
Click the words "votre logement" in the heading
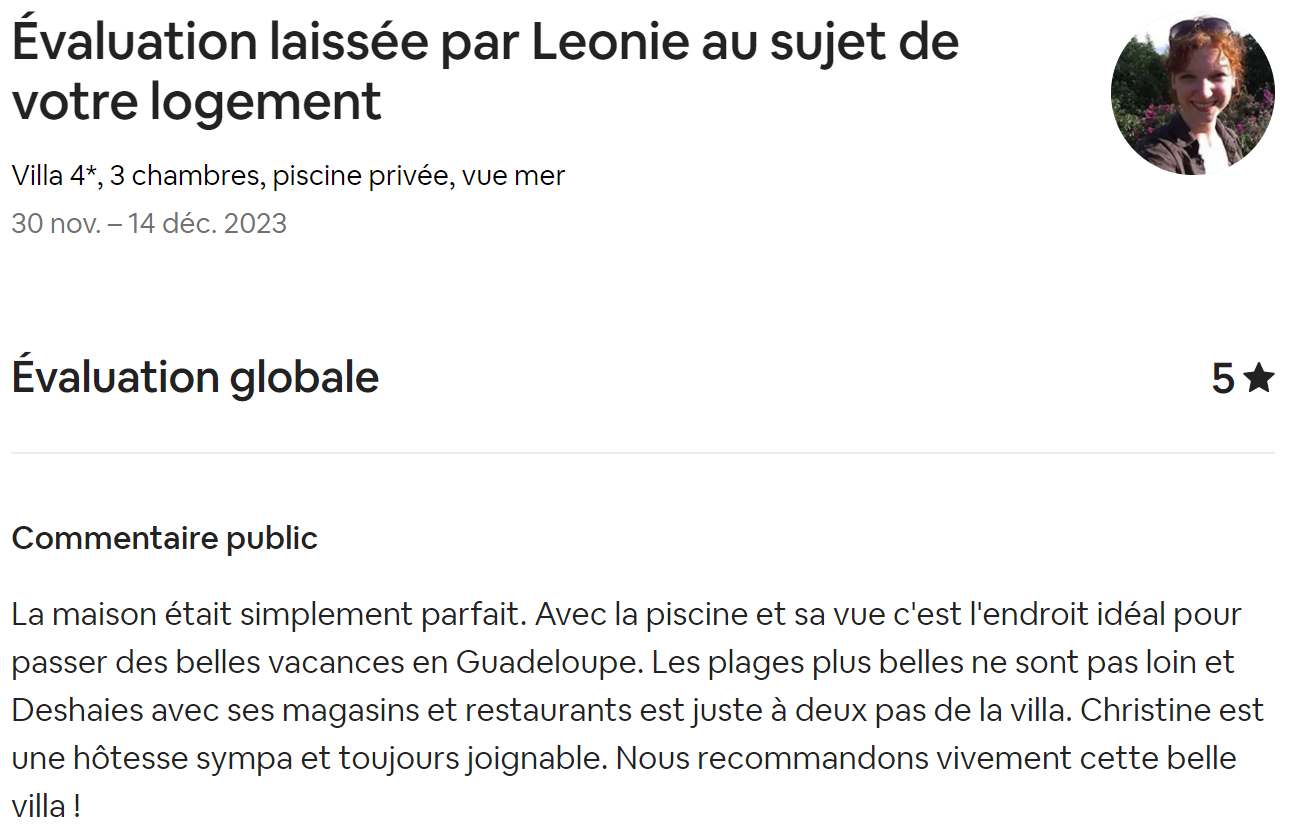coord(196,101)
